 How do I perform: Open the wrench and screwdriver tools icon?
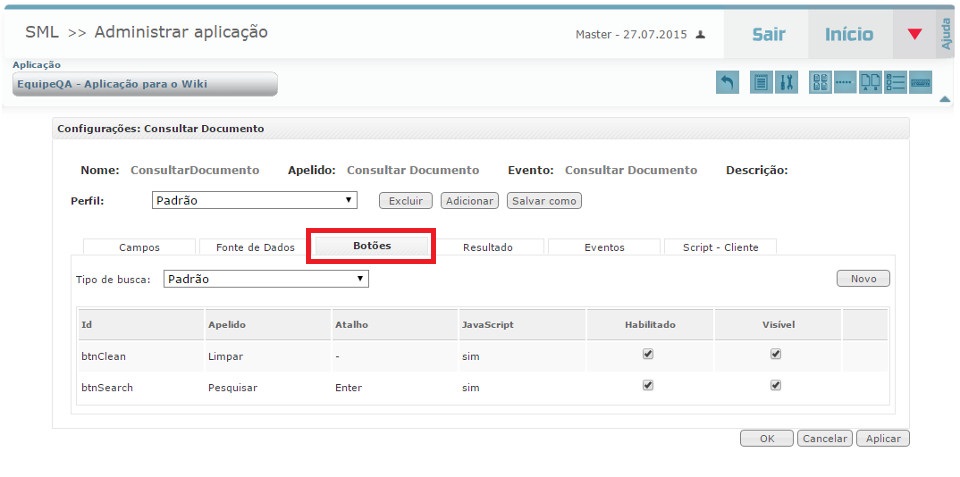coord(786,83)
